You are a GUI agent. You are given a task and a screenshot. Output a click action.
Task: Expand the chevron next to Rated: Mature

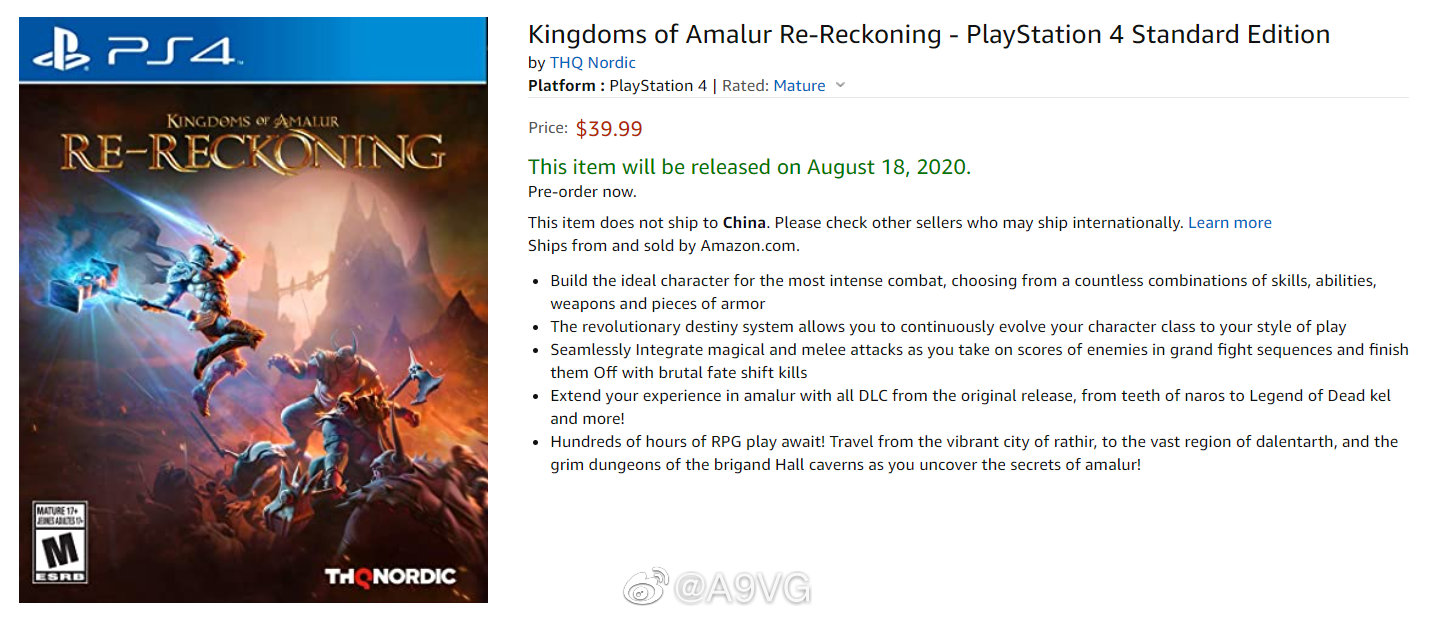(x=840, y=85)
